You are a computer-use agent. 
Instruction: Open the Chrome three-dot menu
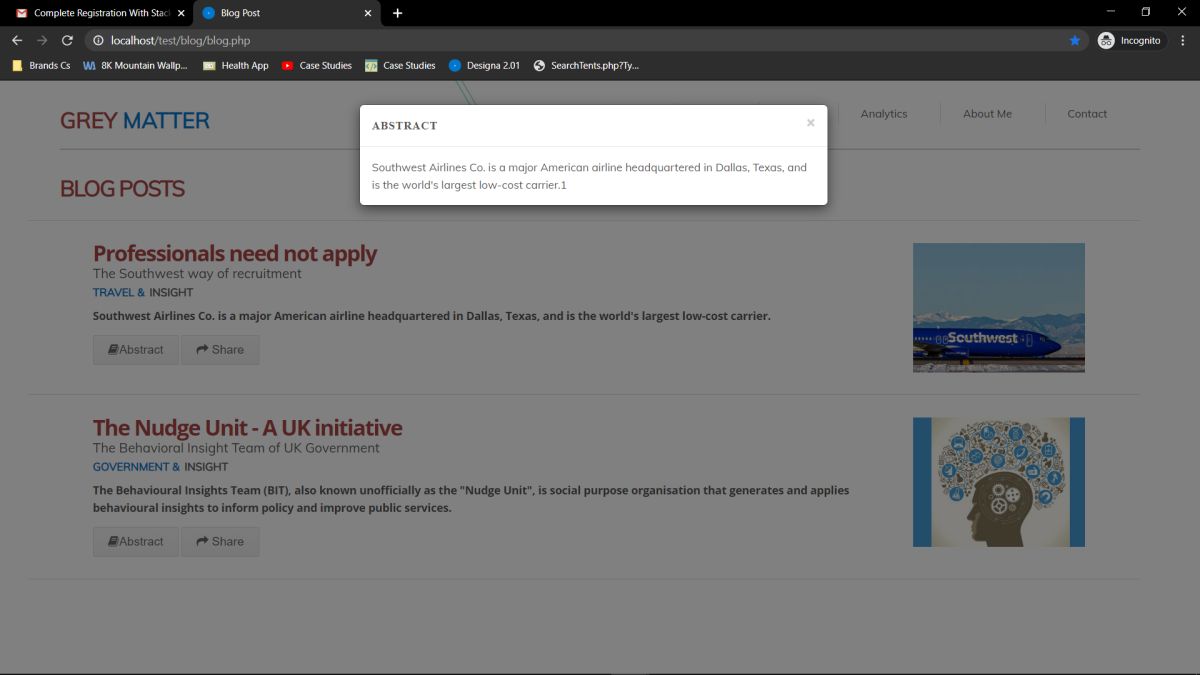[1183, 40]
